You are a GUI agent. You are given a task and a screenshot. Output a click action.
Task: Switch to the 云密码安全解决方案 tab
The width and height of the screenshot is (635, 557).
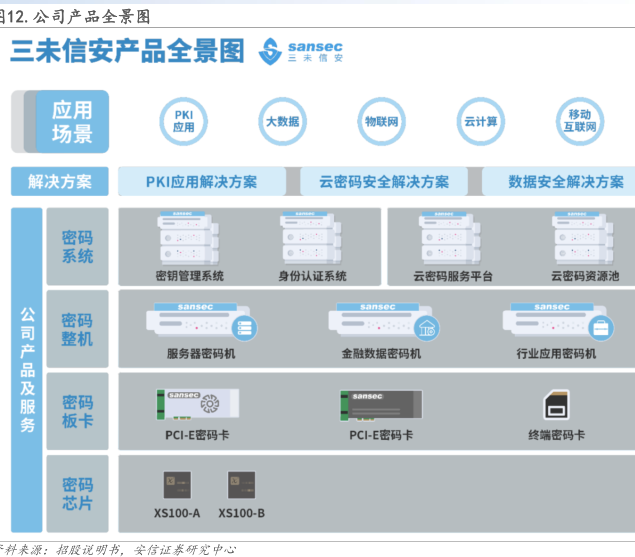click(x=384, y=181)
